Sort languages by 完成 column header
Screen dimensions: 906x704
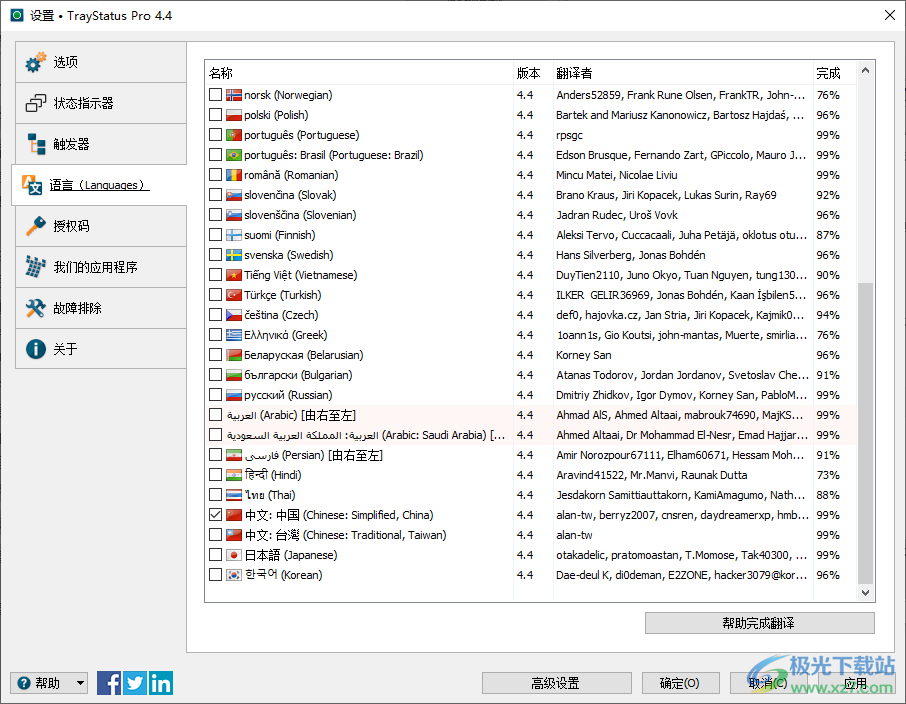828,73
